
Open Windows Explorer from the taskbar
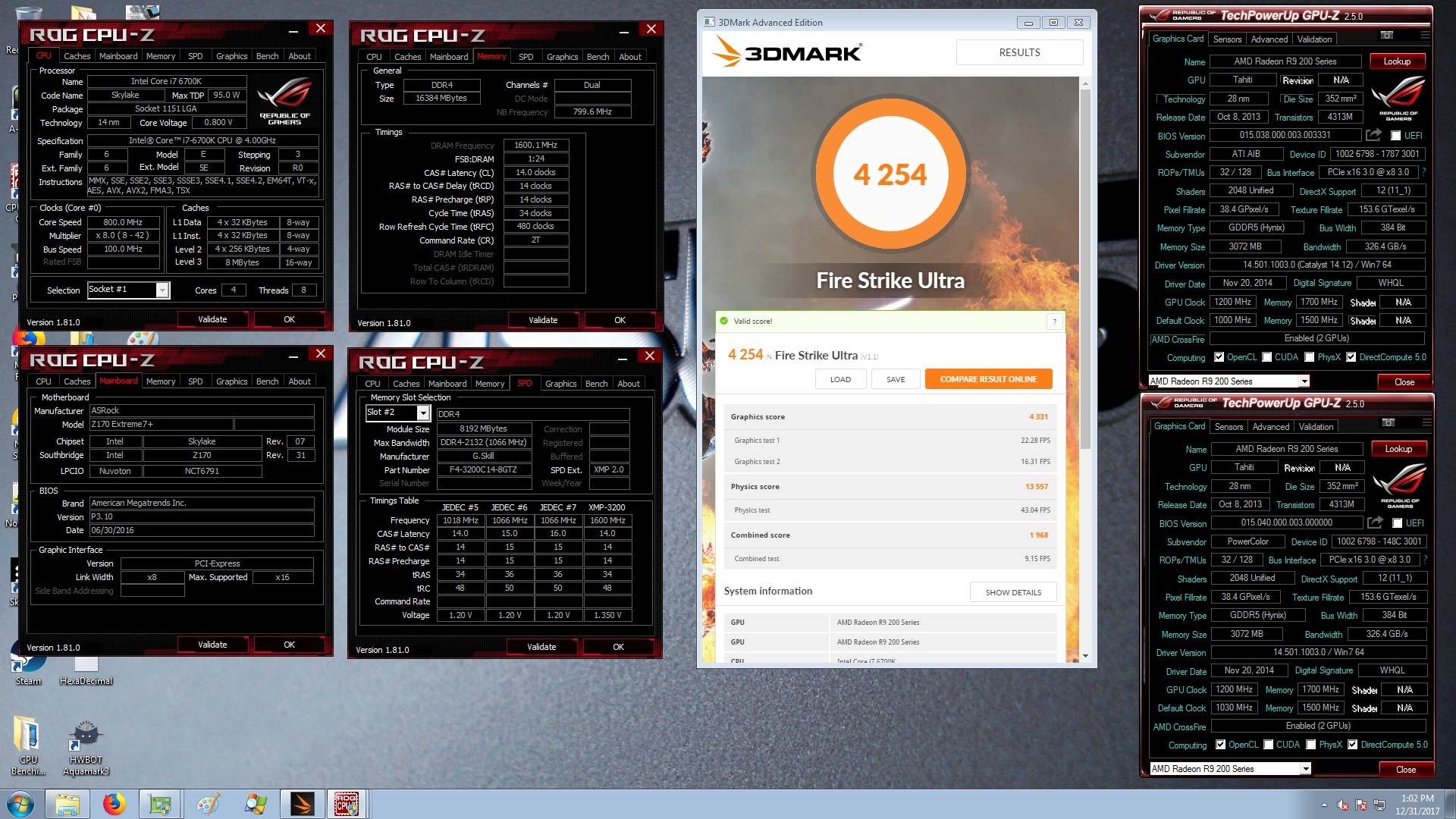(x=67, y=804)
